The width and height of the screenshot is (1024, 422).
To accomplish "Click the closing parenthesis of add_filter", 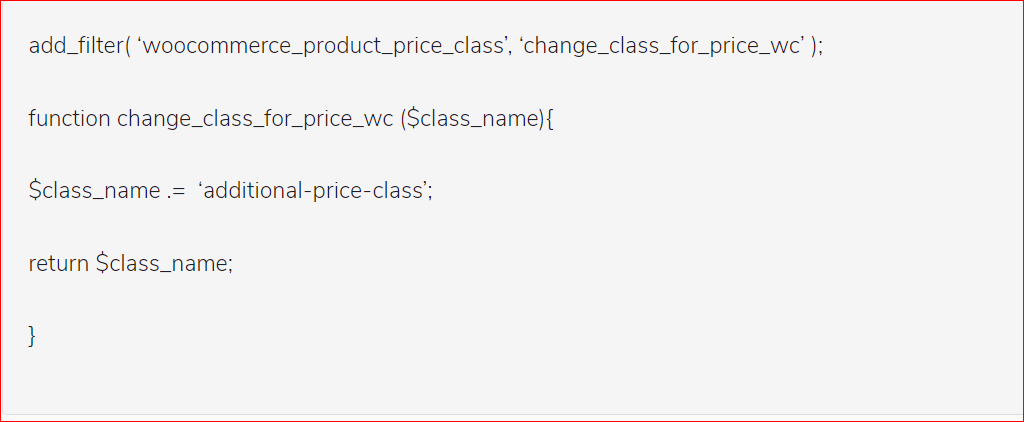I will click(814, 47).
